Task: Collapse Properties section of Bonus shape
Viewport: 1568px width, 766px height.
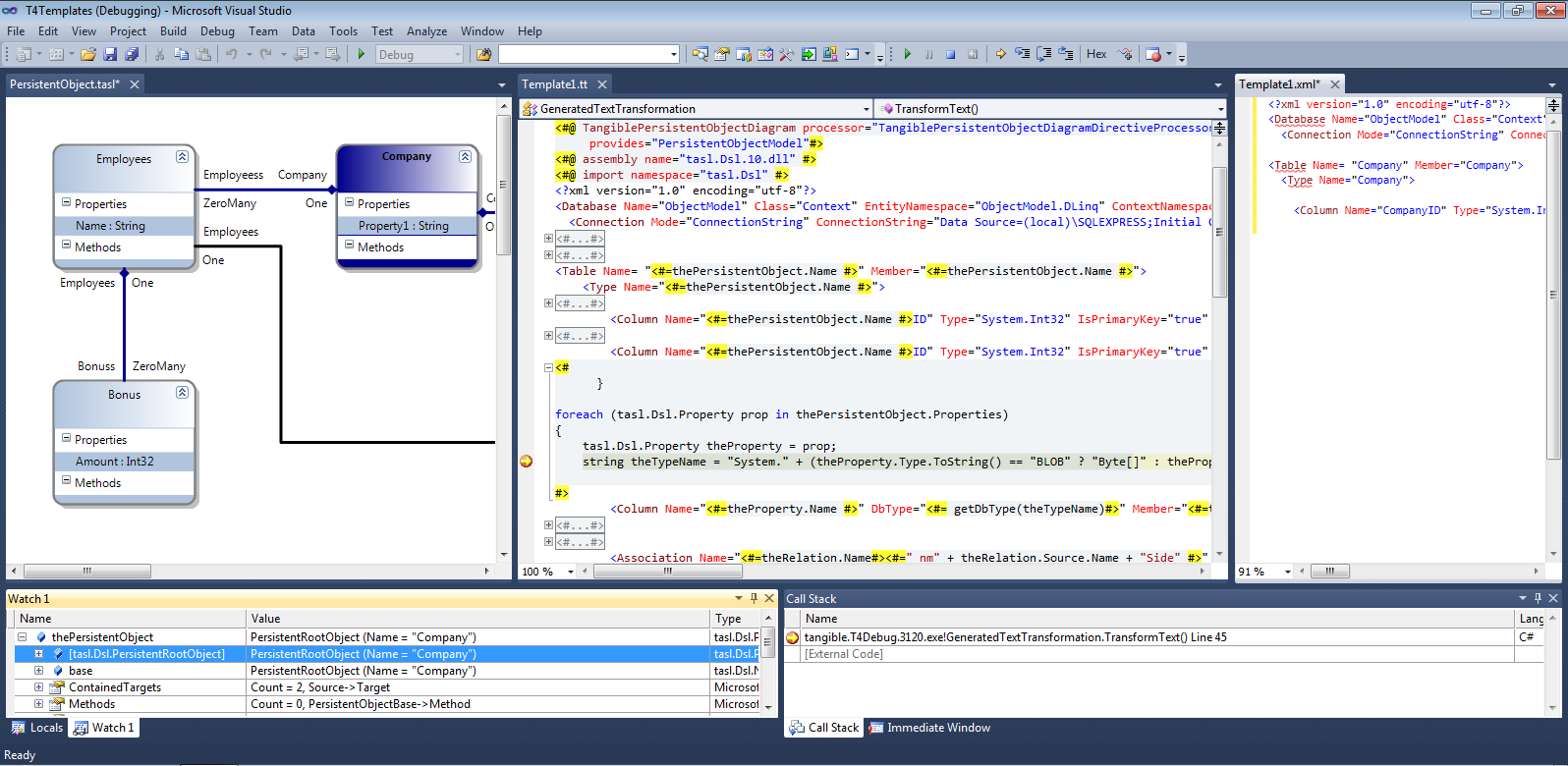Action: pos(67,439)
